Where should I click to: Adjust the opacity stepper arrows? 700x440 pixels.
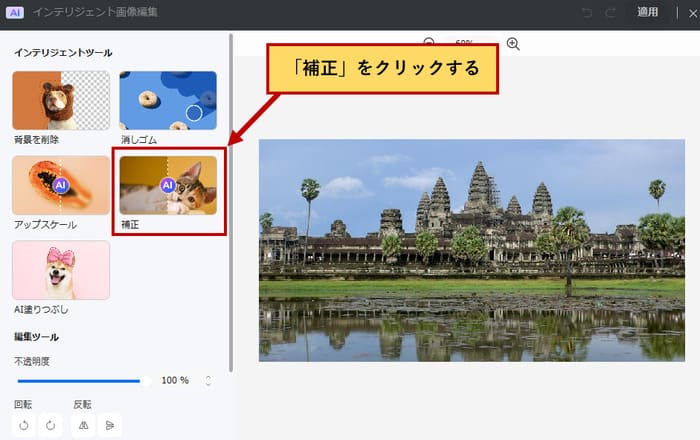coord(208,381)
